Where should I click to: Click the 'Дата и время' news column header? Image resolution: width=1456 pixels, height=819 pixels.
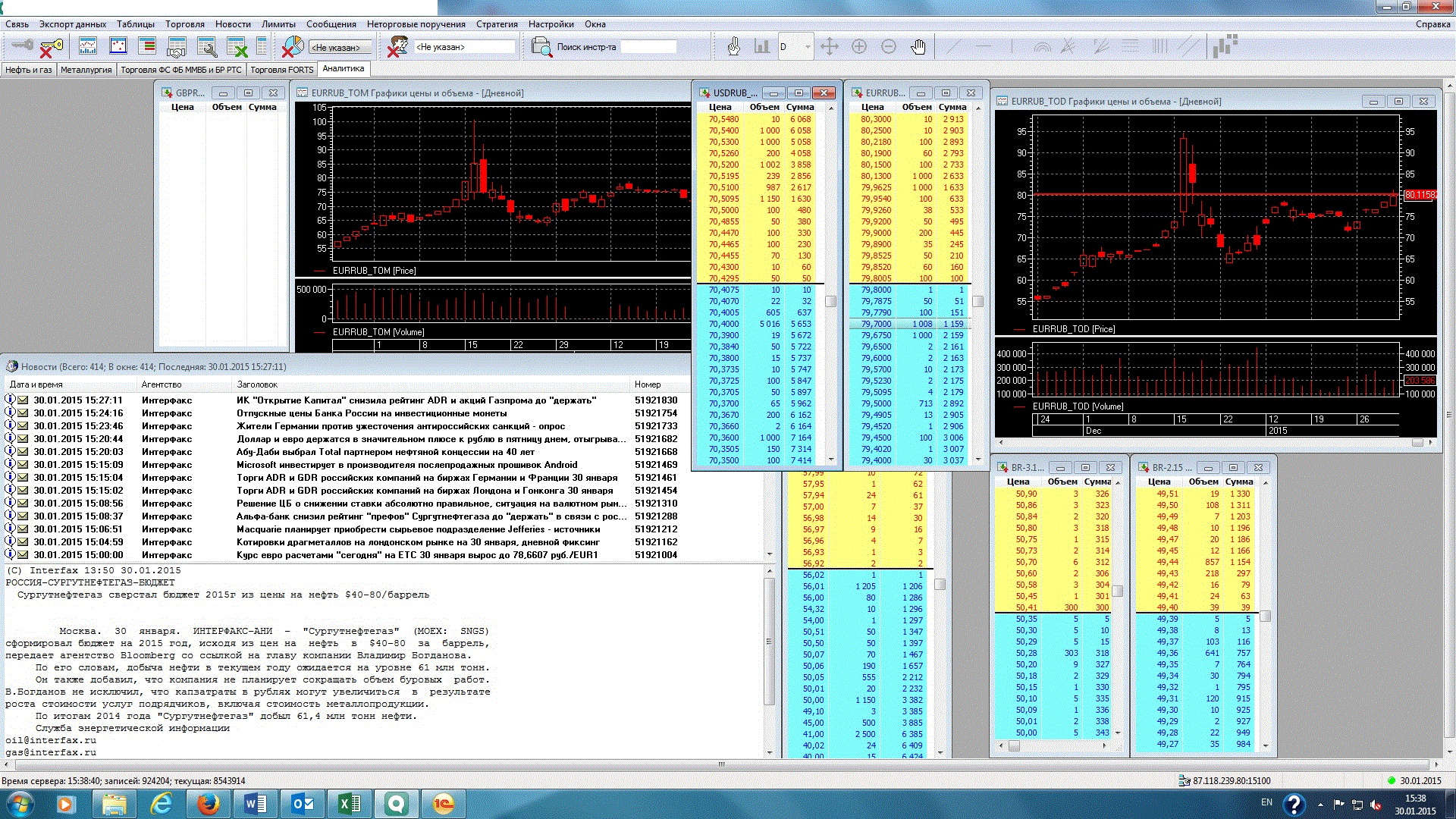click(71, 384)
